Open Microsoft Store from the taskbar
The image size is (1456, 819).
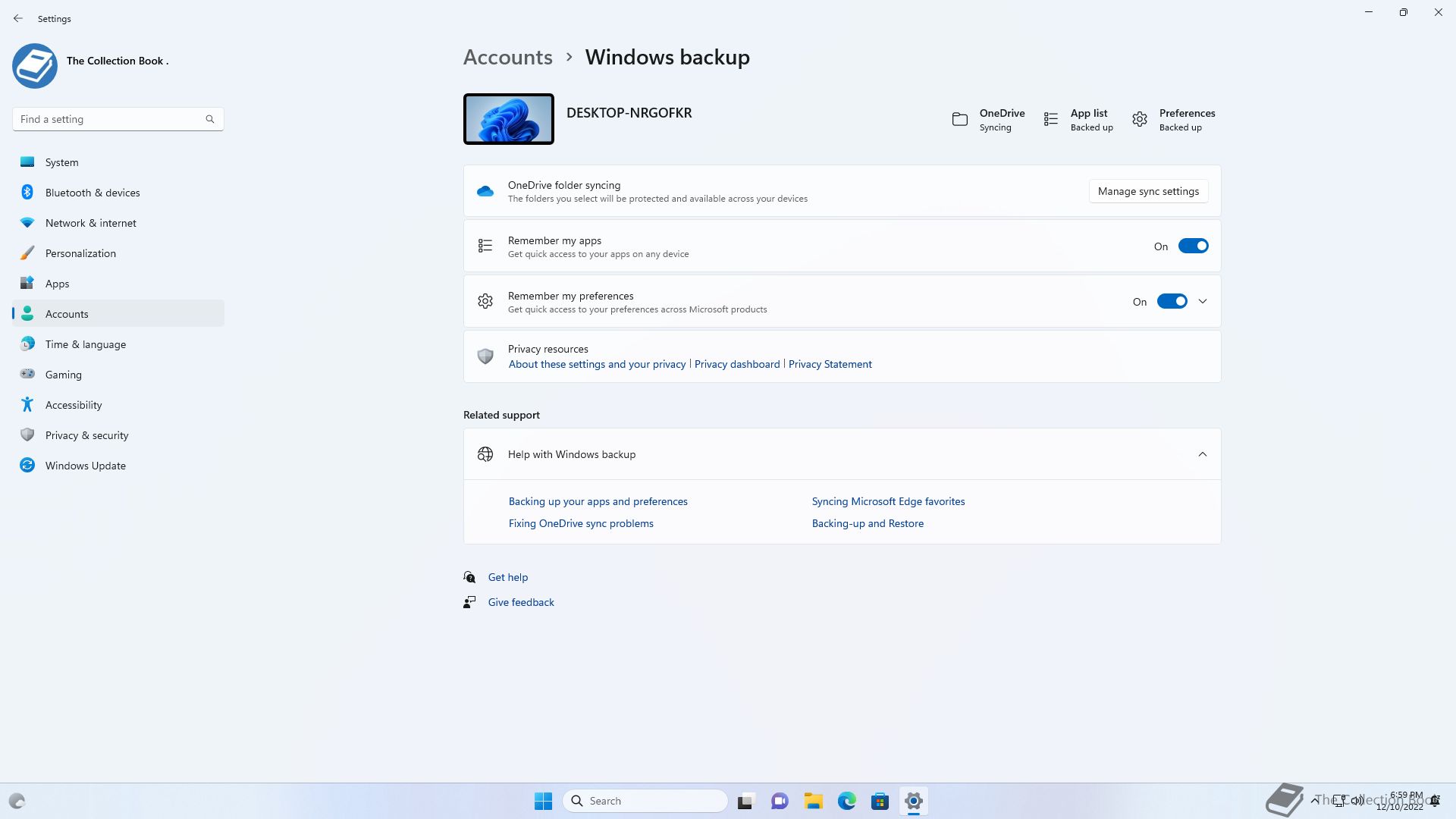pos(880,801)
